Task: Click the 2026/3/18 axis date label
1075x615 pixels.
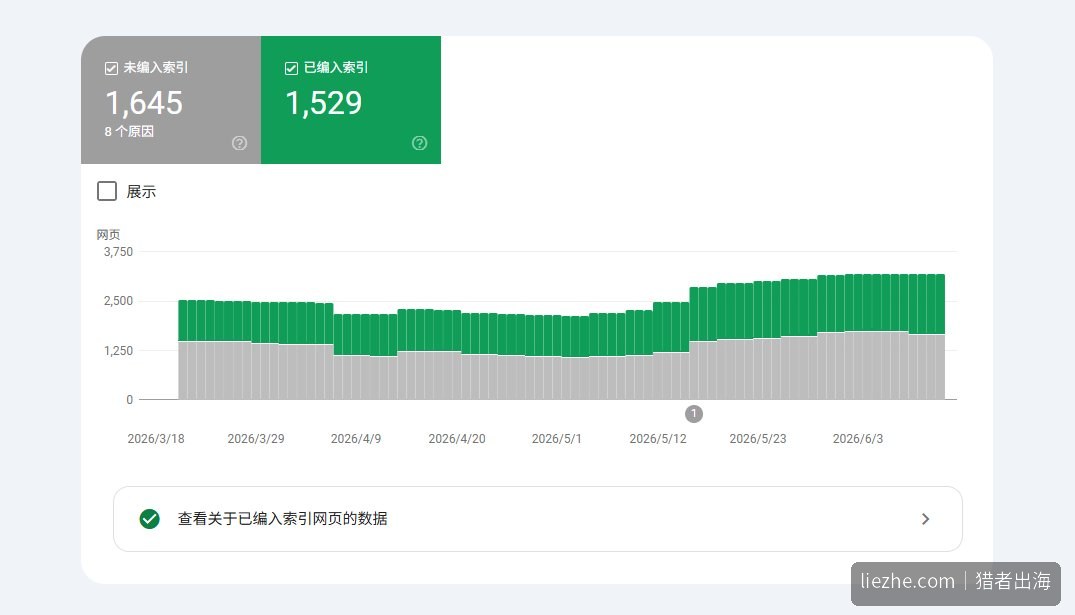Action: click(x=156, y=439)
